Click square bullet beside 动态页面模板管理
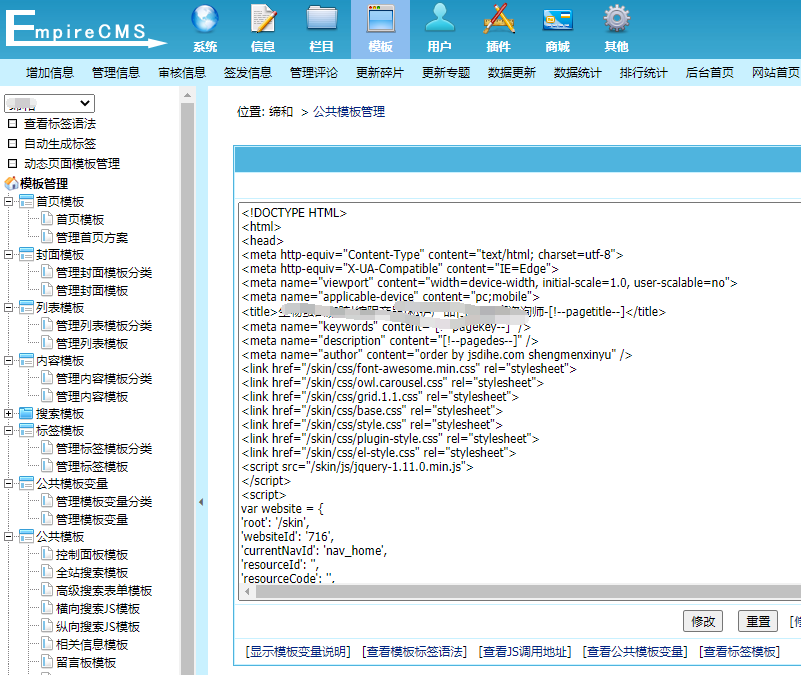The image size is (801, 675). coord(13,164)
